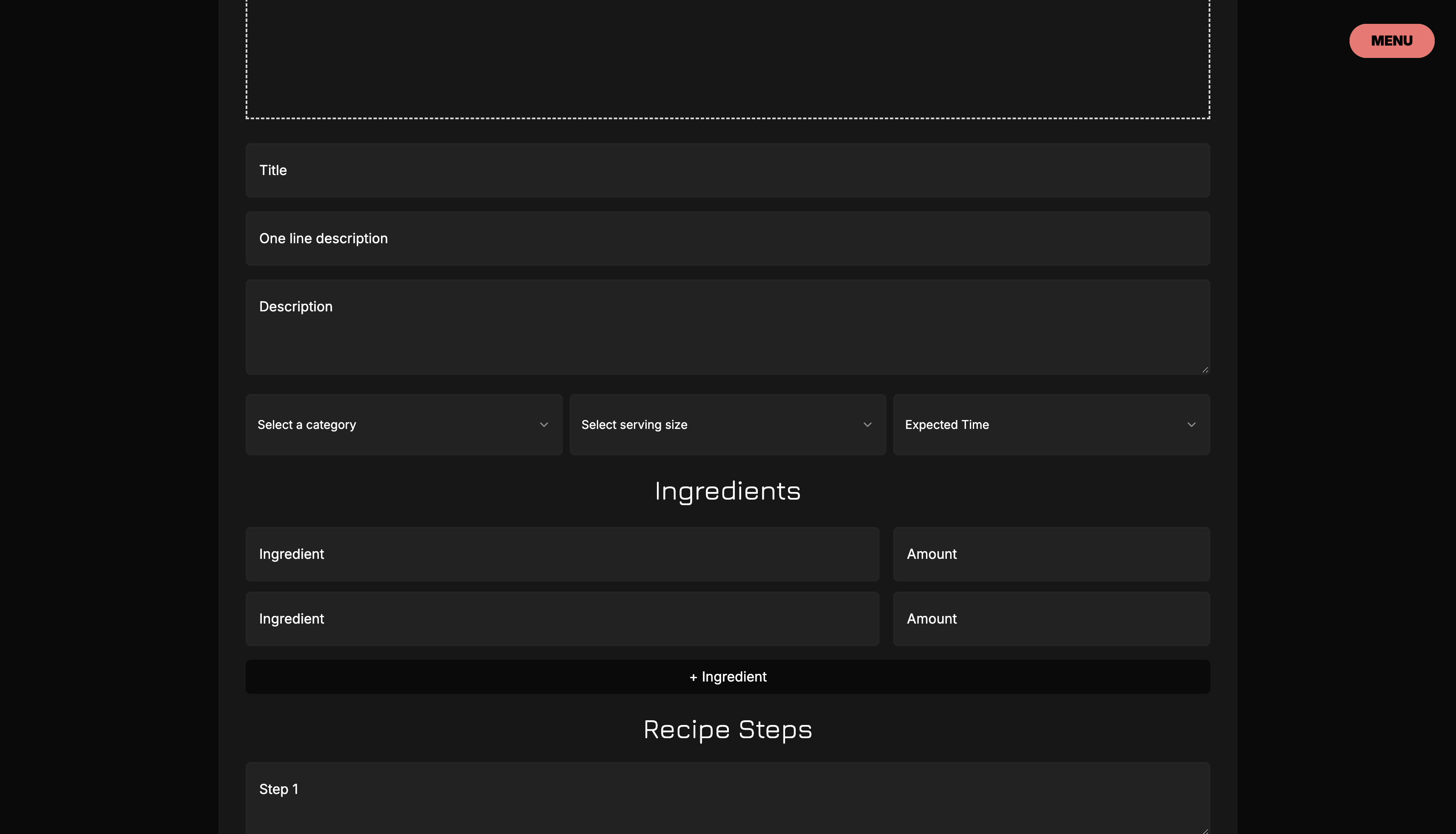
Task: Click the Expected Time chevron arrow
Action: 1191,424
